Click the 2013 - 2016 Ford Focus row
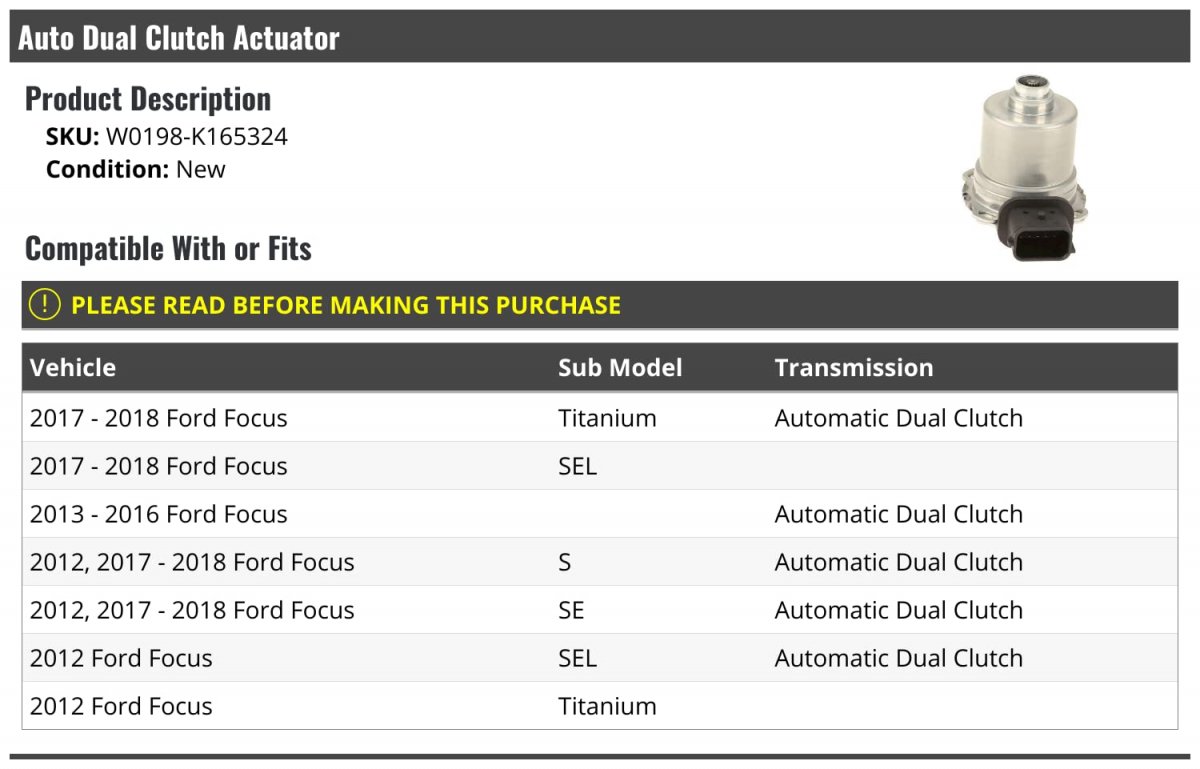 point(600,514)
